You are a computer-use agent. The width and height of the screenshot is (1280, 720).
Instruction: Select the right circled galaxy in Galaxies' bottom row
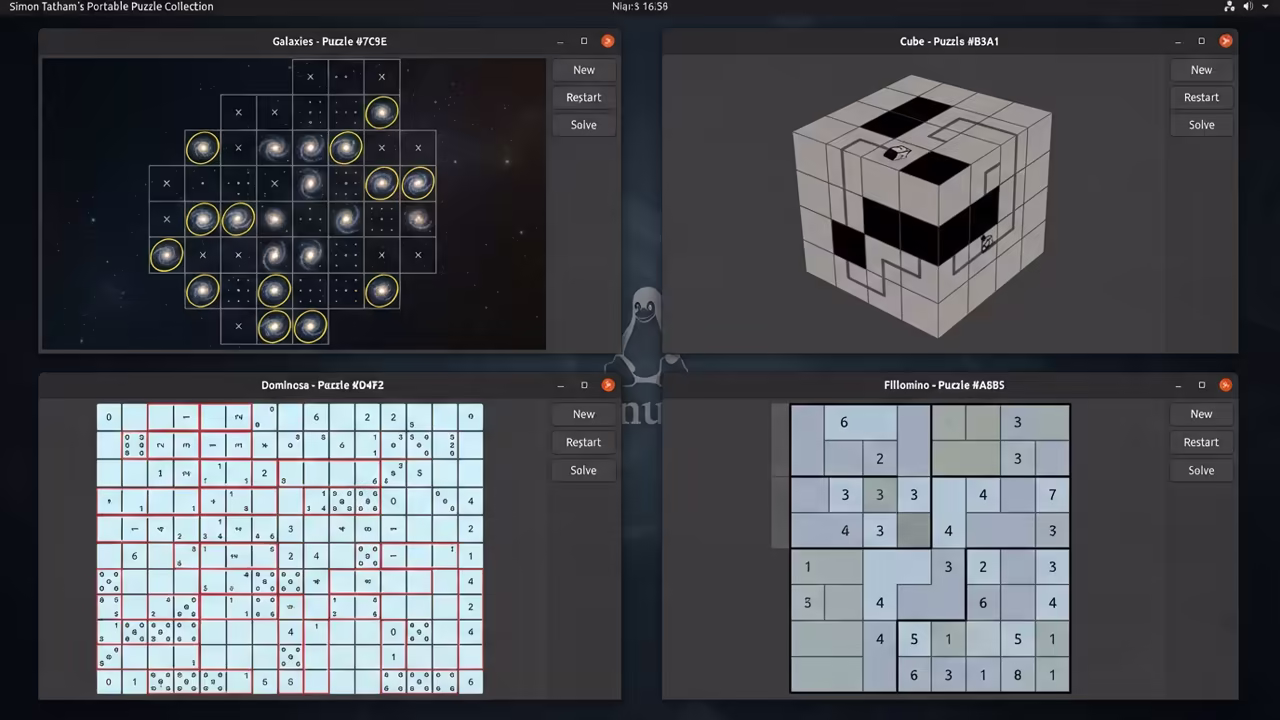click(x=310, y=326)
